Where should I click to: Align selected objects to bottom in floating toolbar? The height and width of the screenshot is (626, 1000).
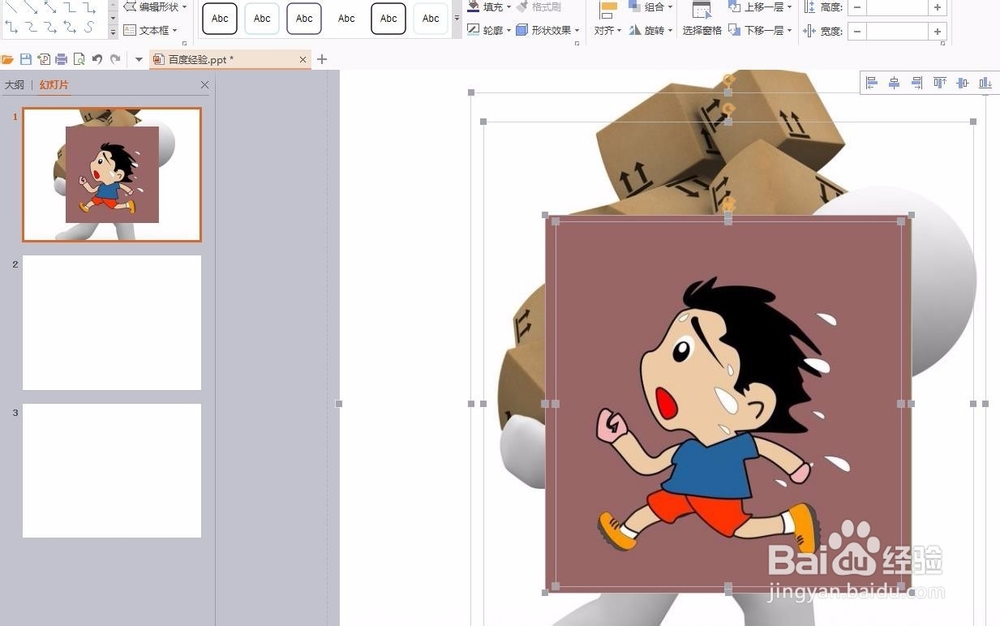point(985,83)
